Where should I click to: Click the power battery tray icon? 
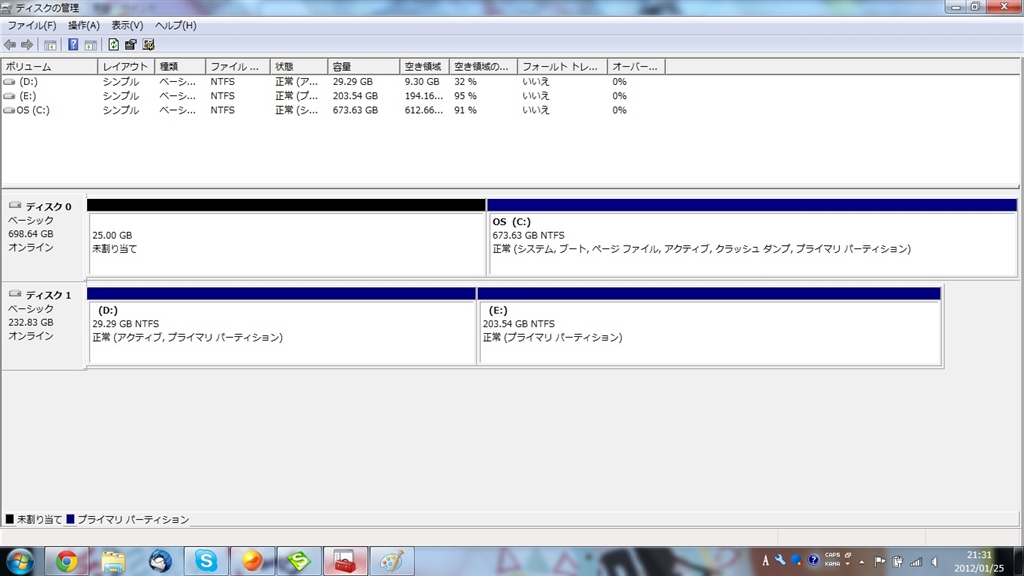click(898, 562)
